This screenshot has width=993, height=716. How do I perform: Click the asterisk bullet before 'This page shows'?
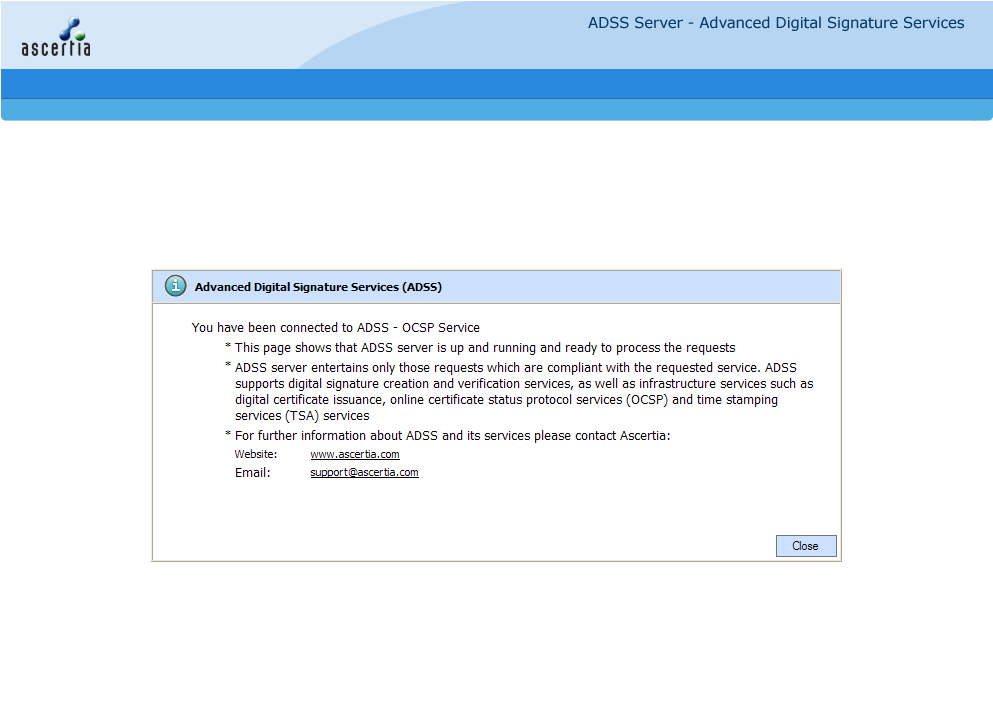pos(228,347)
